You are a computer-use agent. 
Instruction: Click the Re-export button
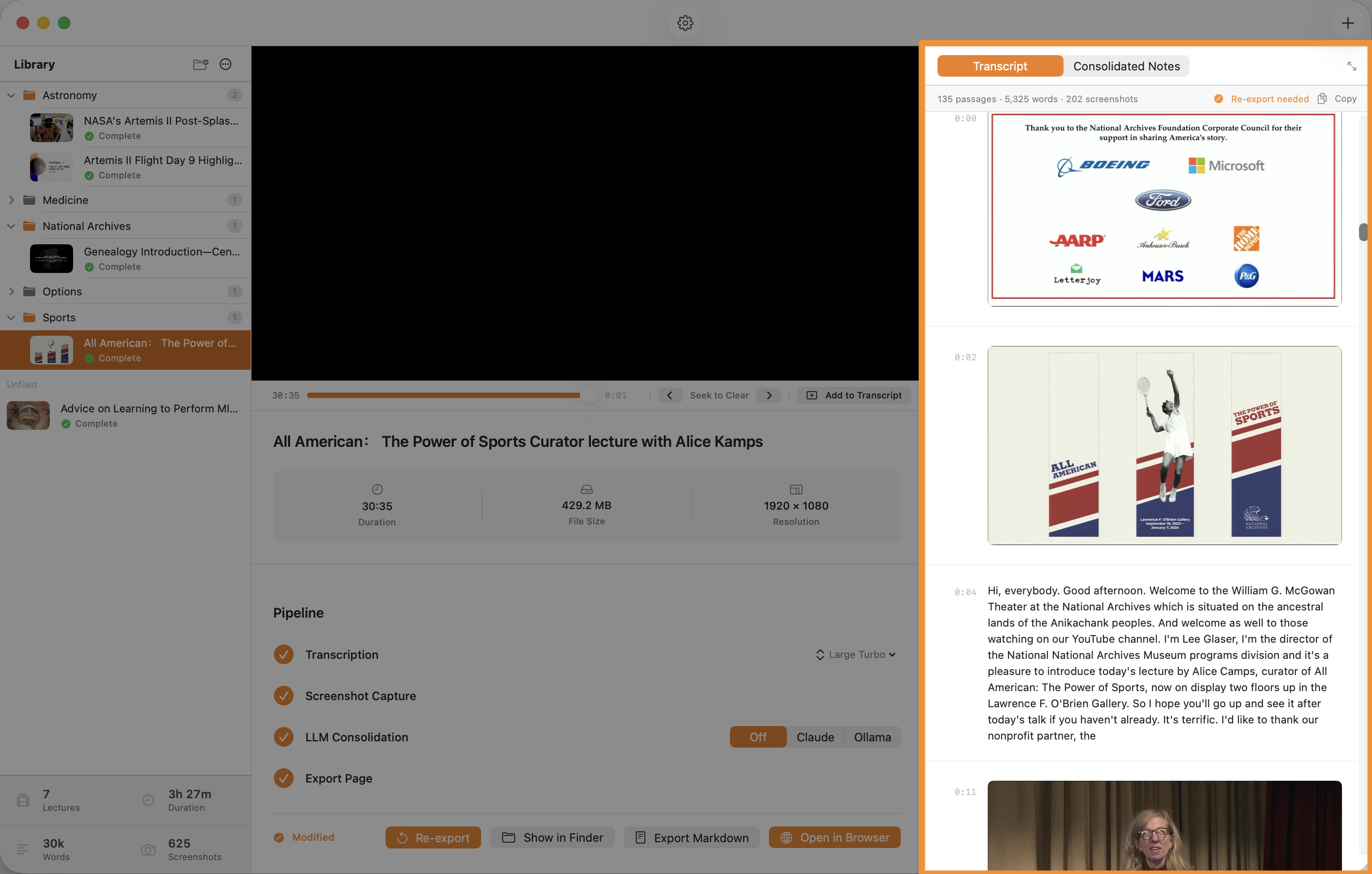point(433,838)
